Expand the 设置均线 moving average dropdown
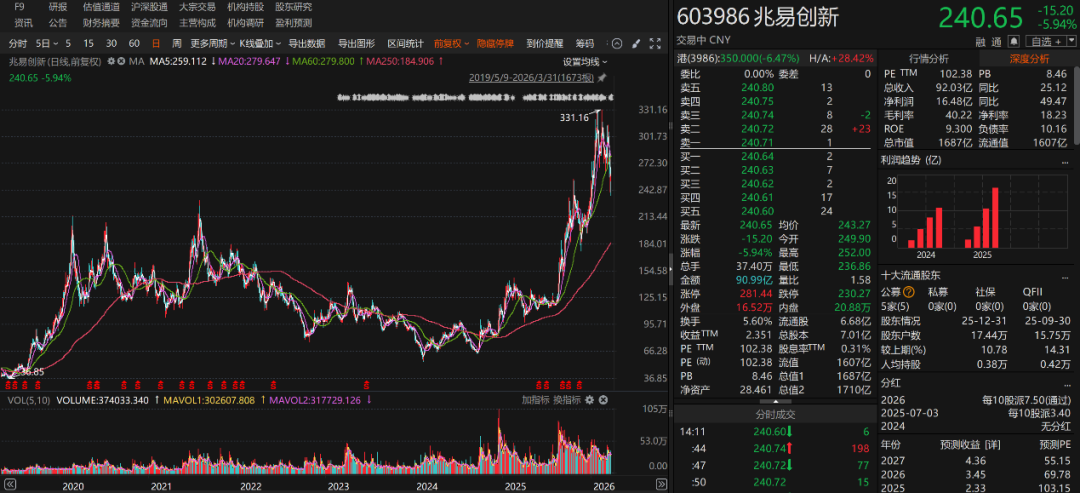Image resolution: width=1080 pixels, height=493 pixels. tap(584, 62)
